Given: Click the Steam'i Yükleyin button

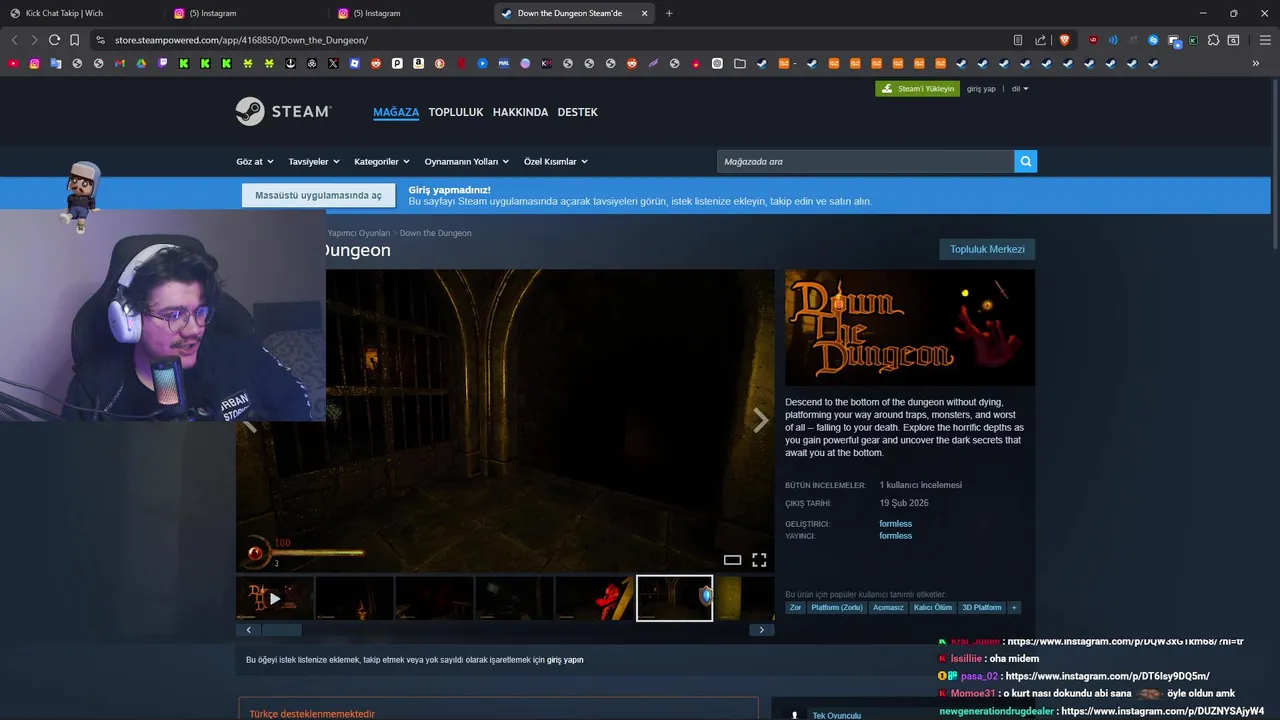Looking at the screenshot, I should pos(918,89).
